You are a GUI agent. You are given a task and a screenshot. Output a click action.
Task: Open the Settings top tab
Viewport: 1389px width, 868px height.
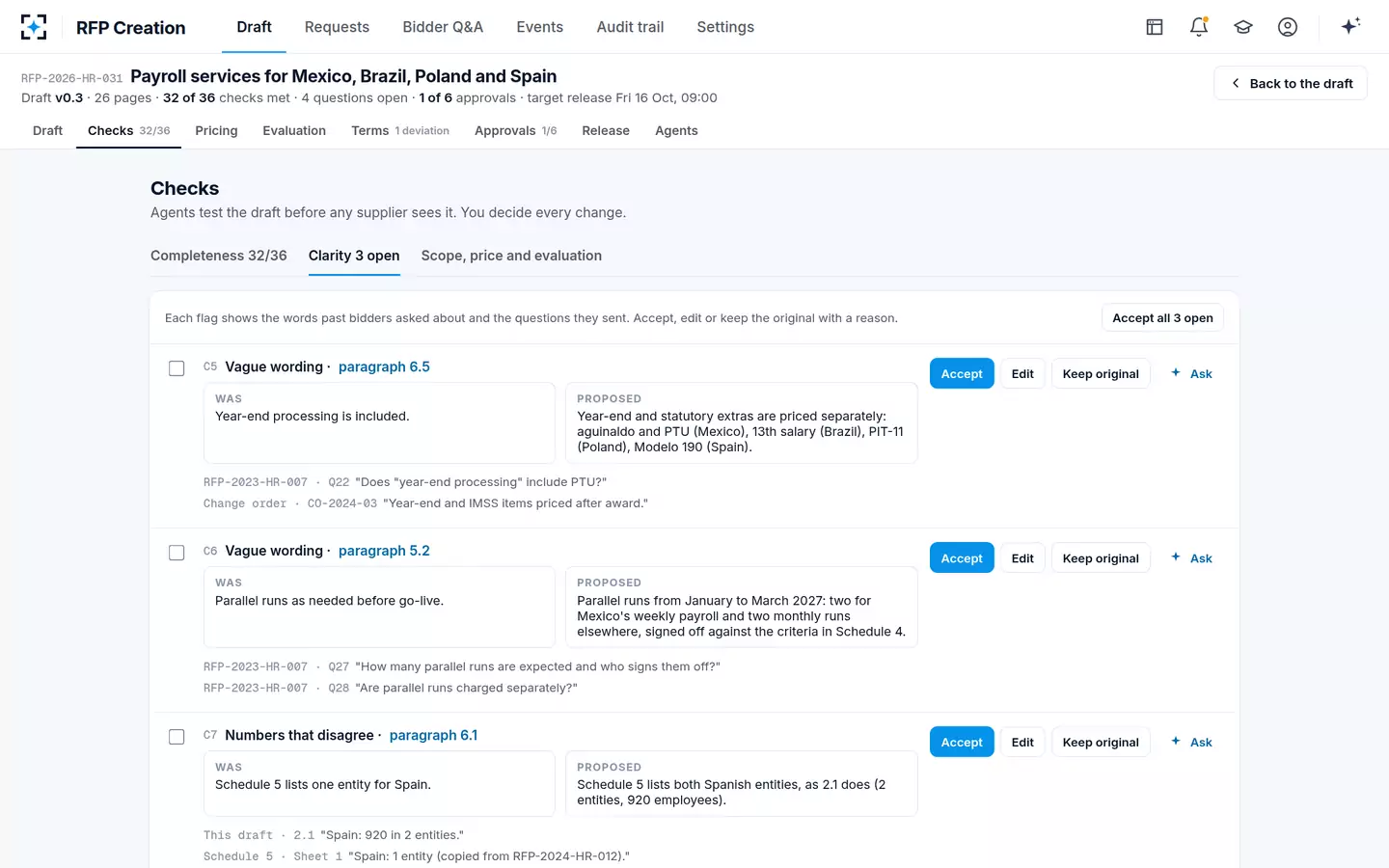pyautogui.click(x=725, y=27)
